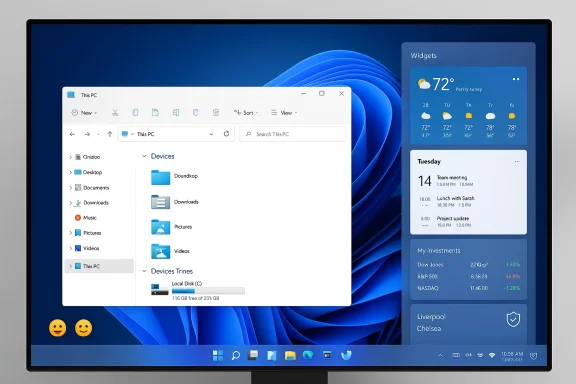Go back with the left arrow

[72, 134]
